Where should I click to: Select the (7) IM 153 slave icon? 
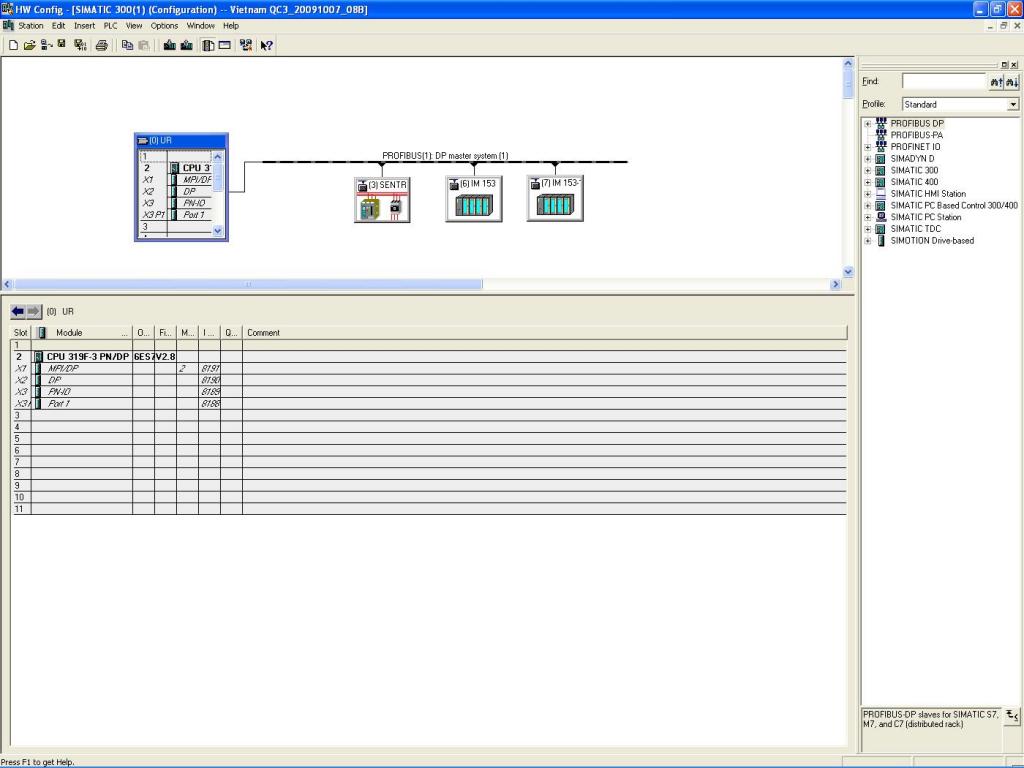(555, 198)
